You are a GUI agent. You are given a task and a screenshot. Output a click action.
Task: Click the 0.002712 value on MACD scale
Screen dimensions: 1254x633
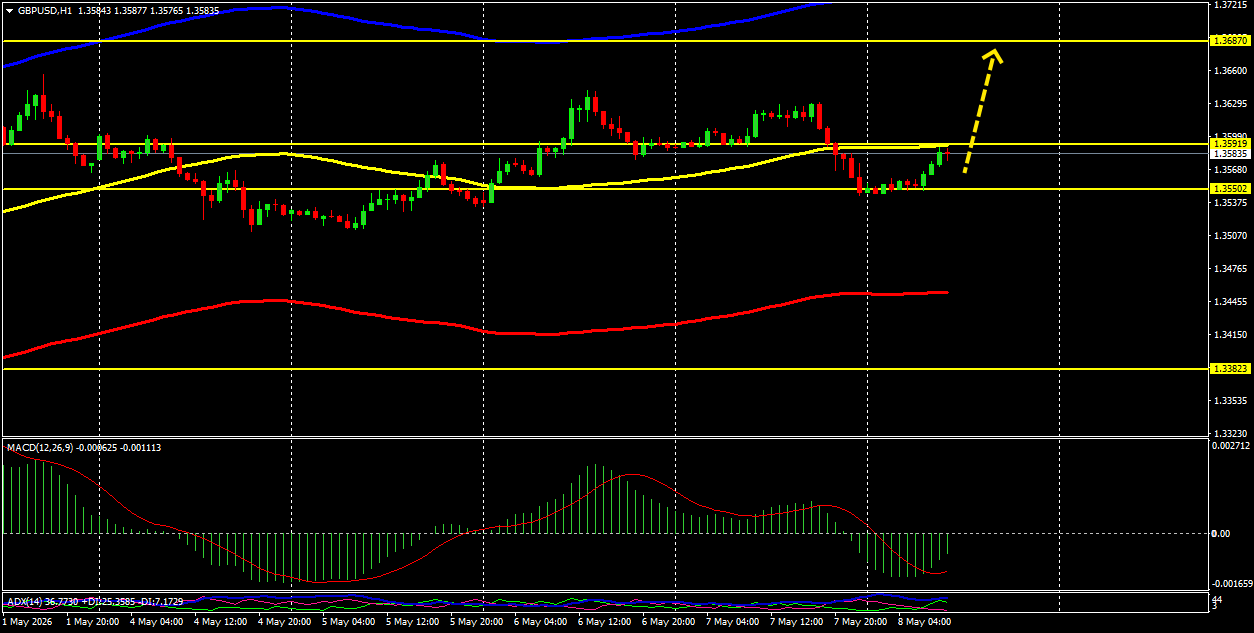click(x=1229, y=445)
